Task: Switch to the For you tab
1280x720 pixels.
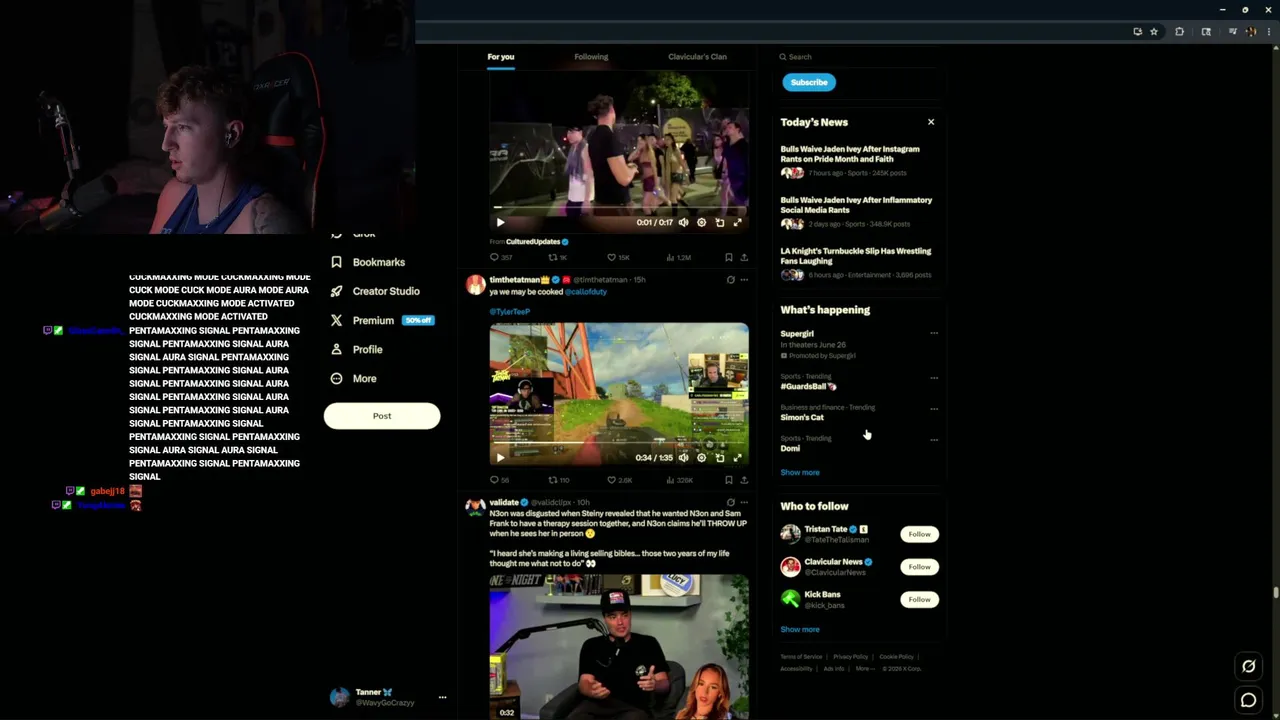Action: click(x=500, y=57)
